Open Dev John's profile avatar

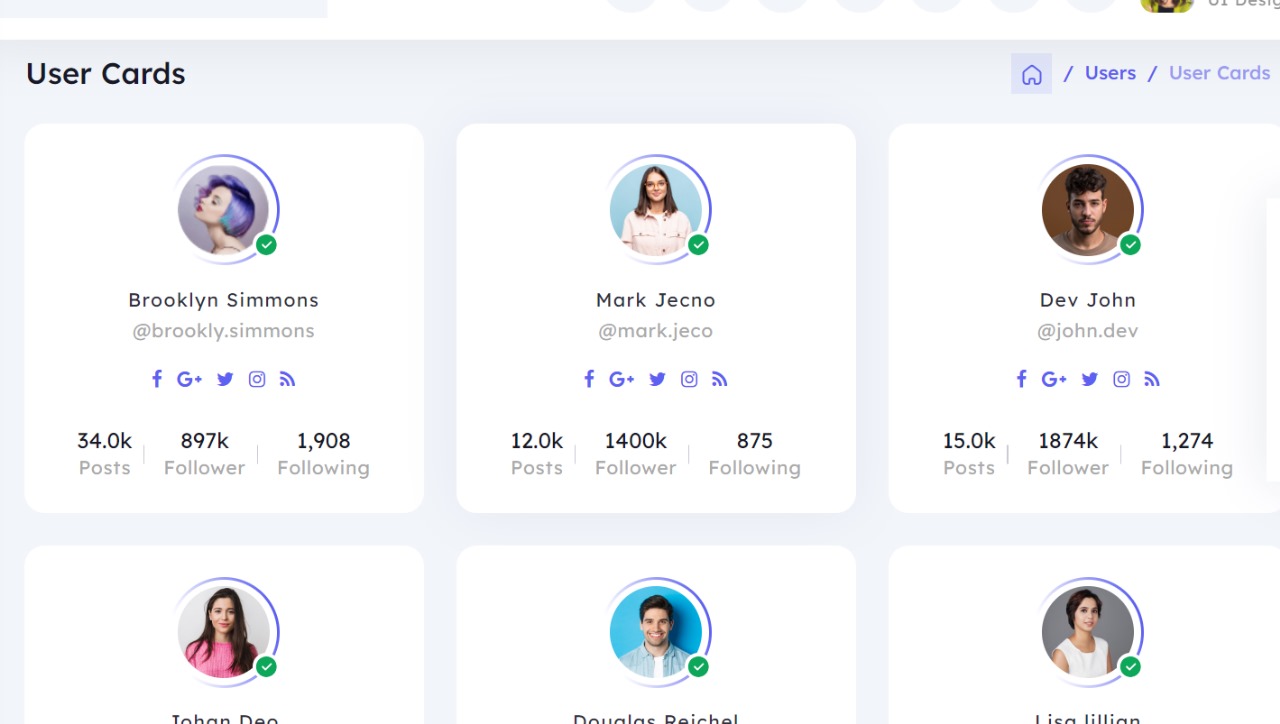coord(1087,210)
